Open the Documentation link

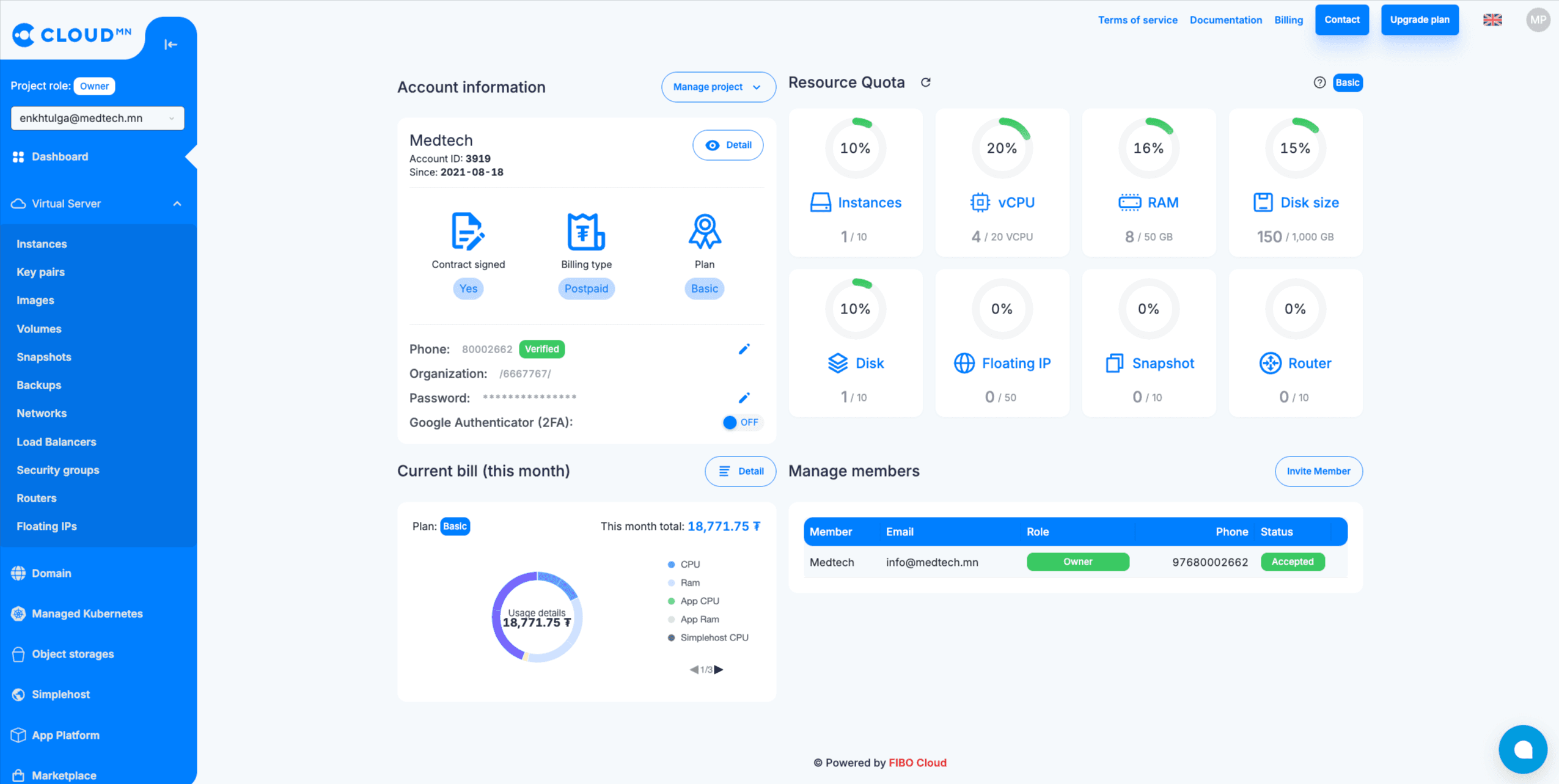(x=1225, y=20)
